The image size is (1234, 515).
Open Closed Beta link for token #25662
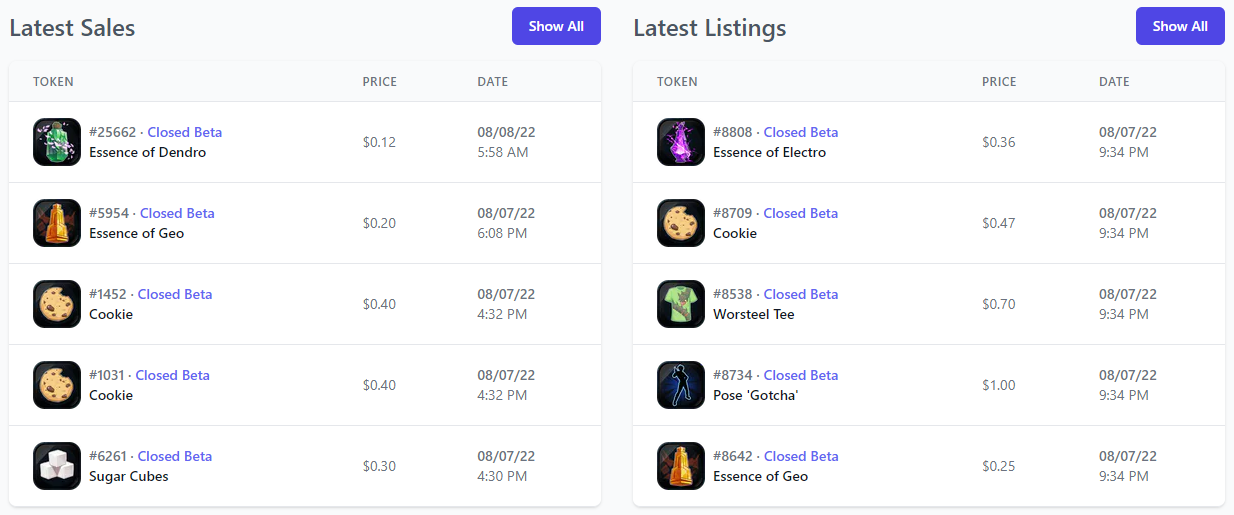point(184,132)
